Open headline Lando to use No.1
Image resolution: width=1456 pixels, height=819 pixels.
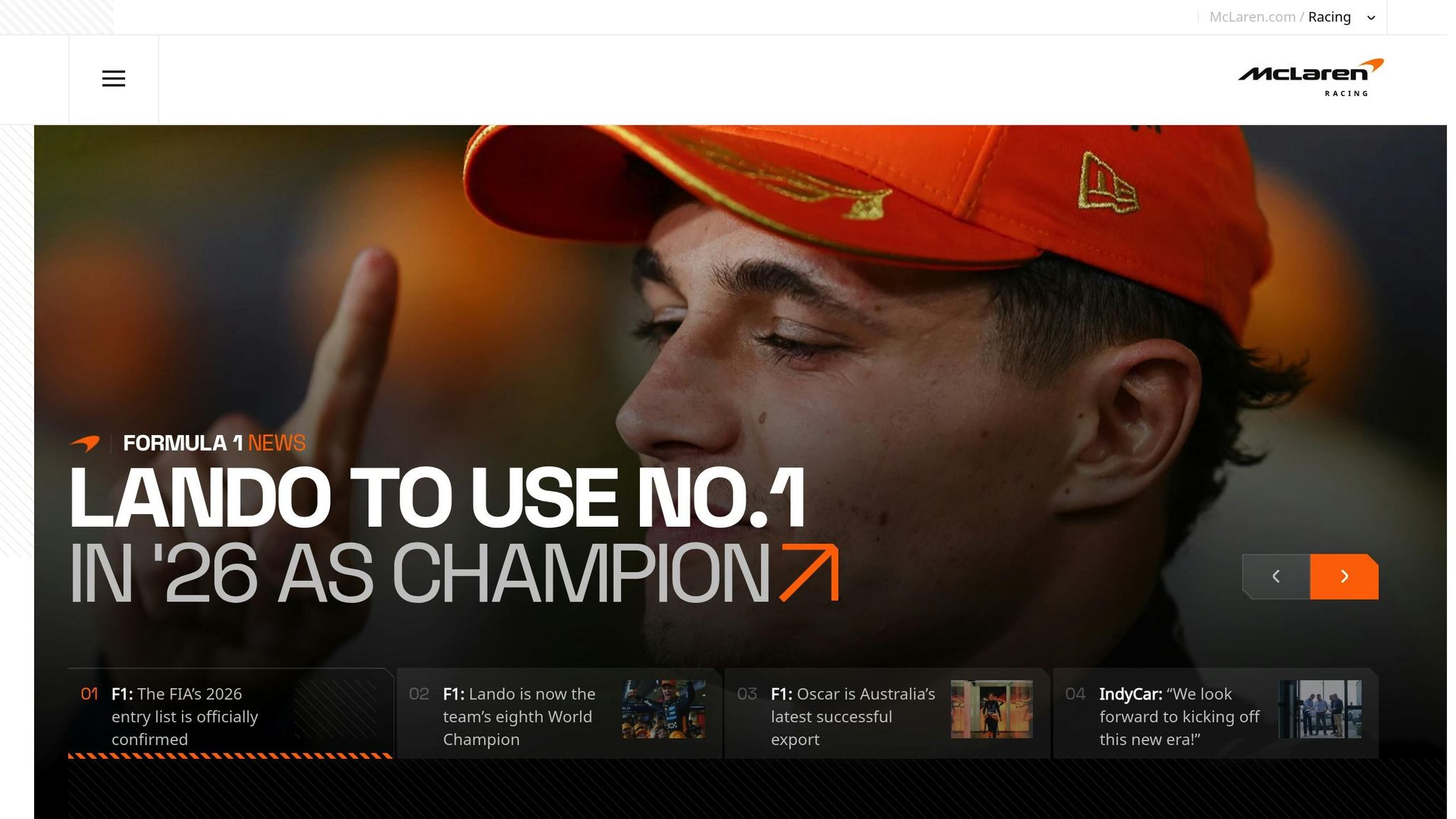tap(437, 498)
